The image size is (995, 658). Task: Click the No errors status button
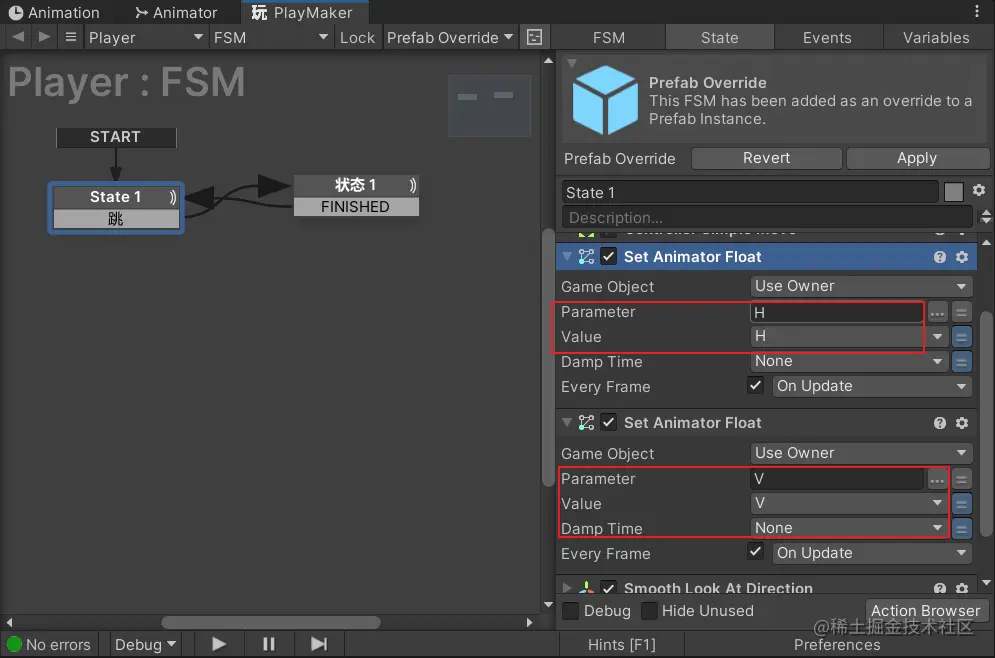click(x=49, y=644)
